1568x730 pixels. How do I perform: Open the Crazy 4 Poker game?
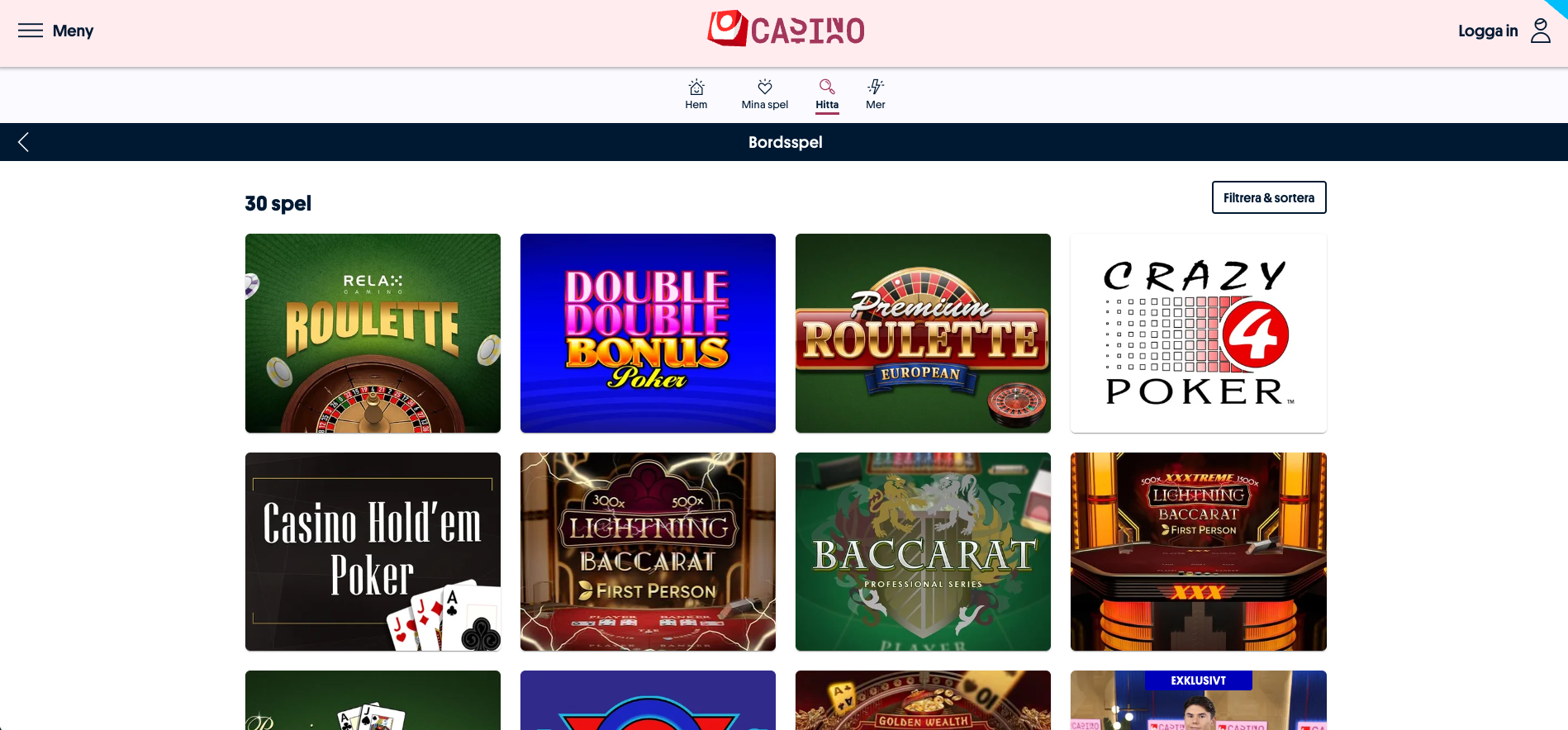1199,333
